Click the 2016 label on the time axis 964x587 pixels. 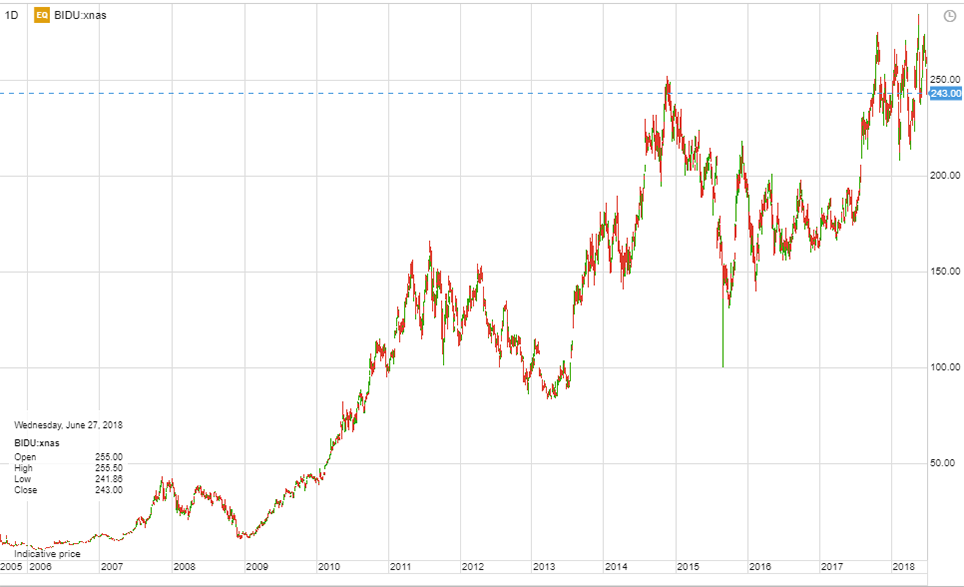point(760,567)
